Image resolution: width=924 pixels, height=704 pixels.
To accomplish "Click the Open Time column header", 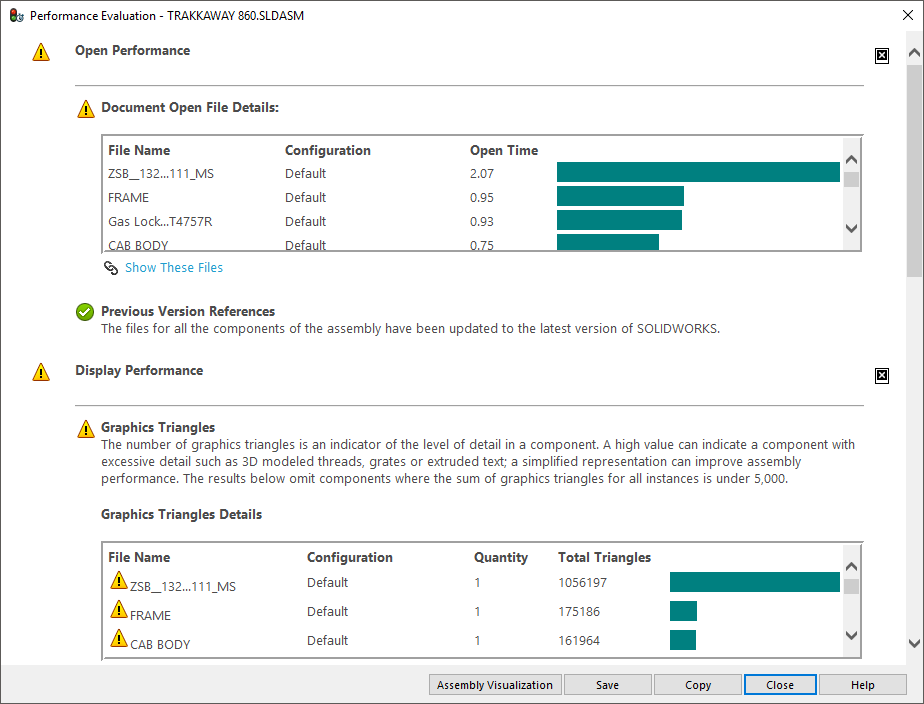I will [x=504, y=150].
